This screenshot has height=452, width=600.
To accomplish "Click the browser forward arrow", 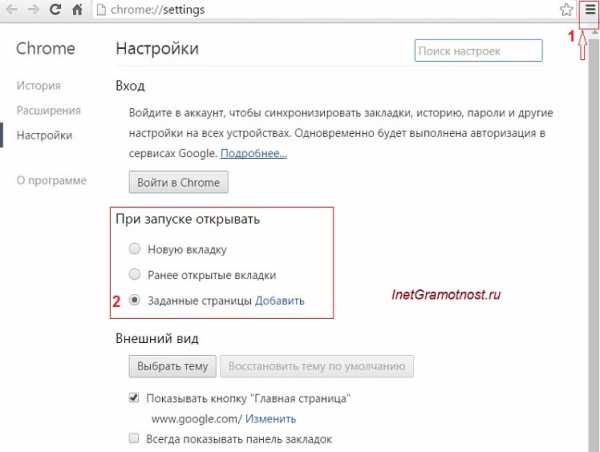I will click(34, 9).
